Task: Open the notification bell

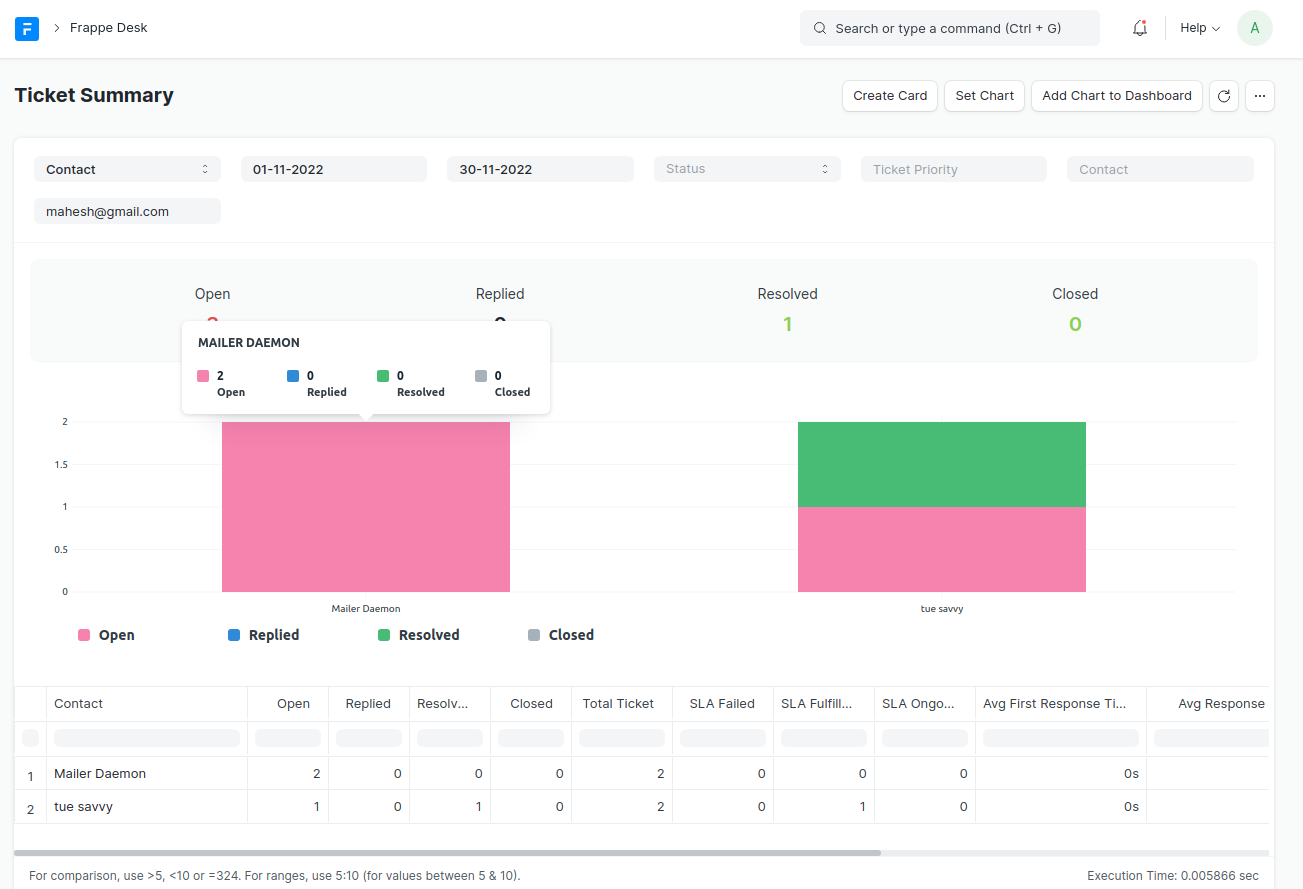Action: tap(1139, 28)
